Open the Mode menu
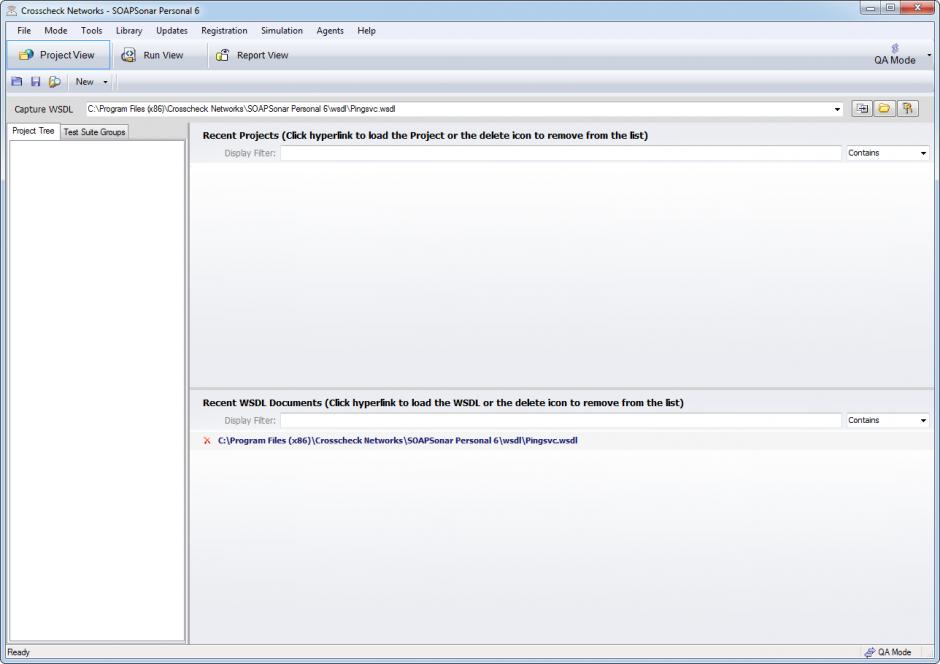 tap(56, 31)
